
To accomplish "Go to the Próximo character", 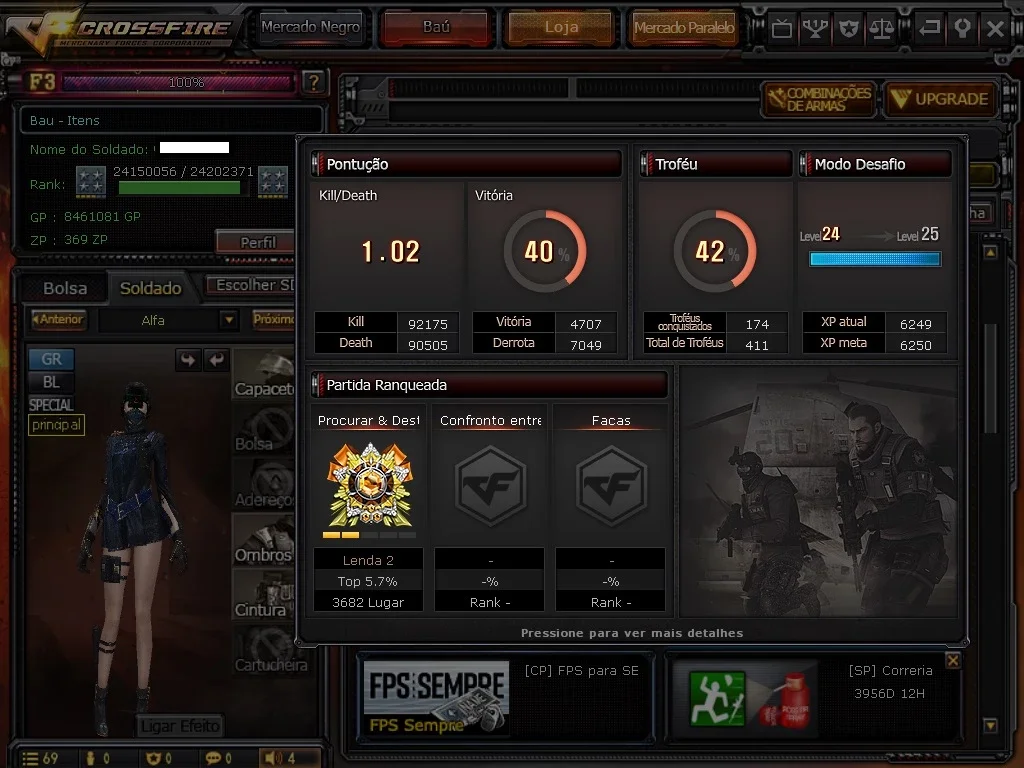I will click(x=273, y=319).
